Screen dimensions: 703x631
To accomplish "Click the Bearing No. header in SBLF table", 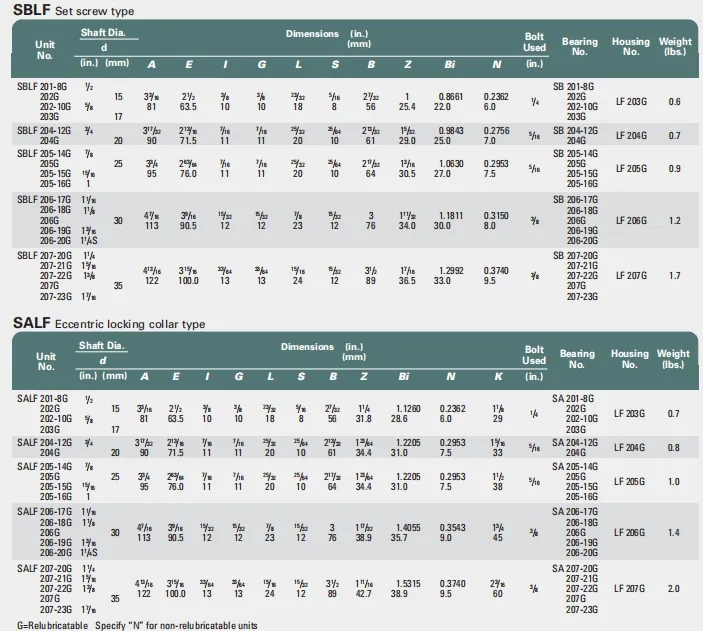I will [x=580, y=48].
